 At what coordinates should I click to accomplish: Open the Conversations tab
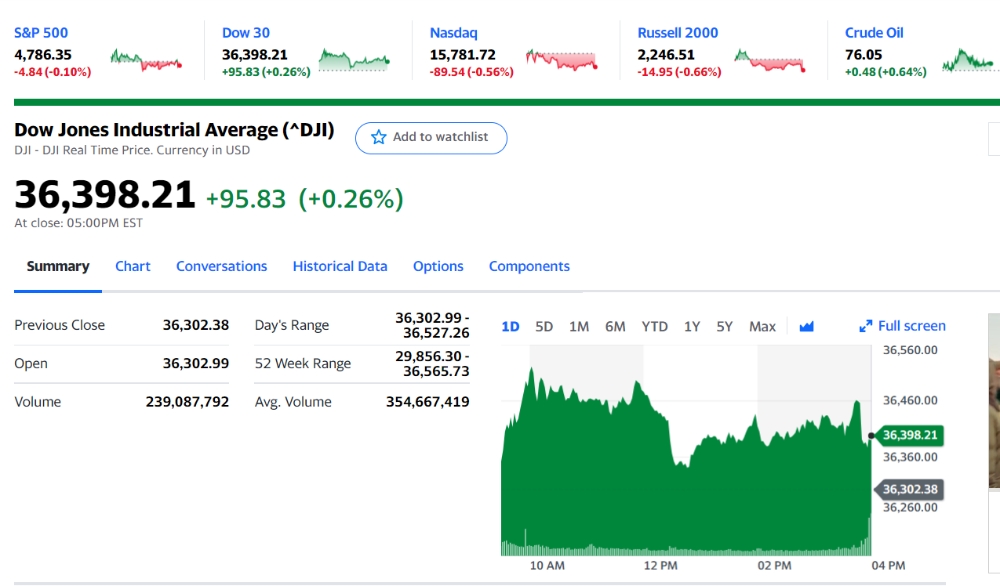click(222, 266)
